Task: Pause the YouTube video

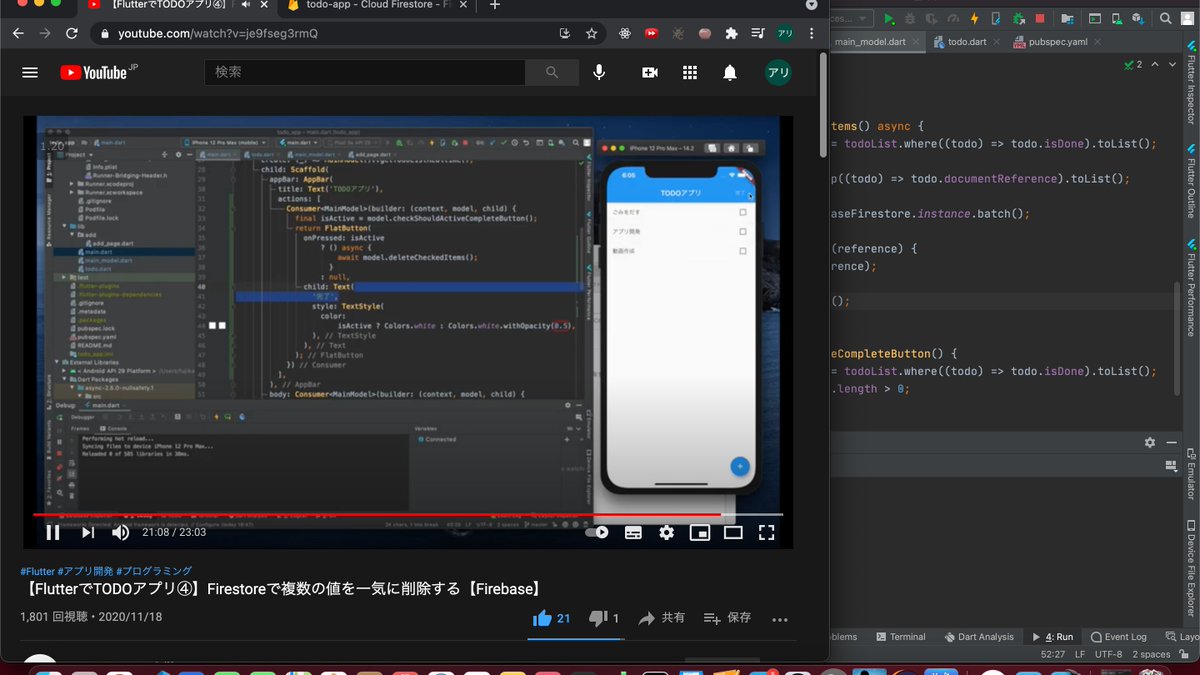Action: click(x=53, y=533)
